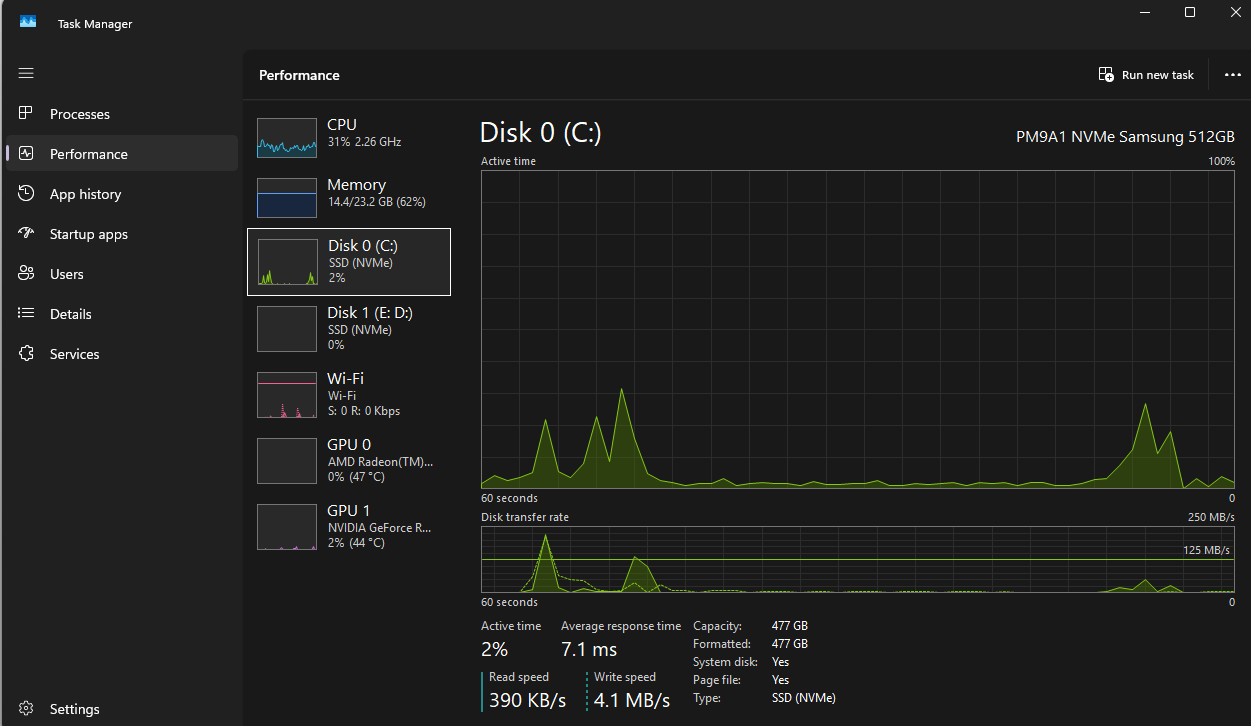Click the AMD Radeon(TM) GPU 0 label
This screenshot has width=1251, height=726.
[x=381, y=461]
